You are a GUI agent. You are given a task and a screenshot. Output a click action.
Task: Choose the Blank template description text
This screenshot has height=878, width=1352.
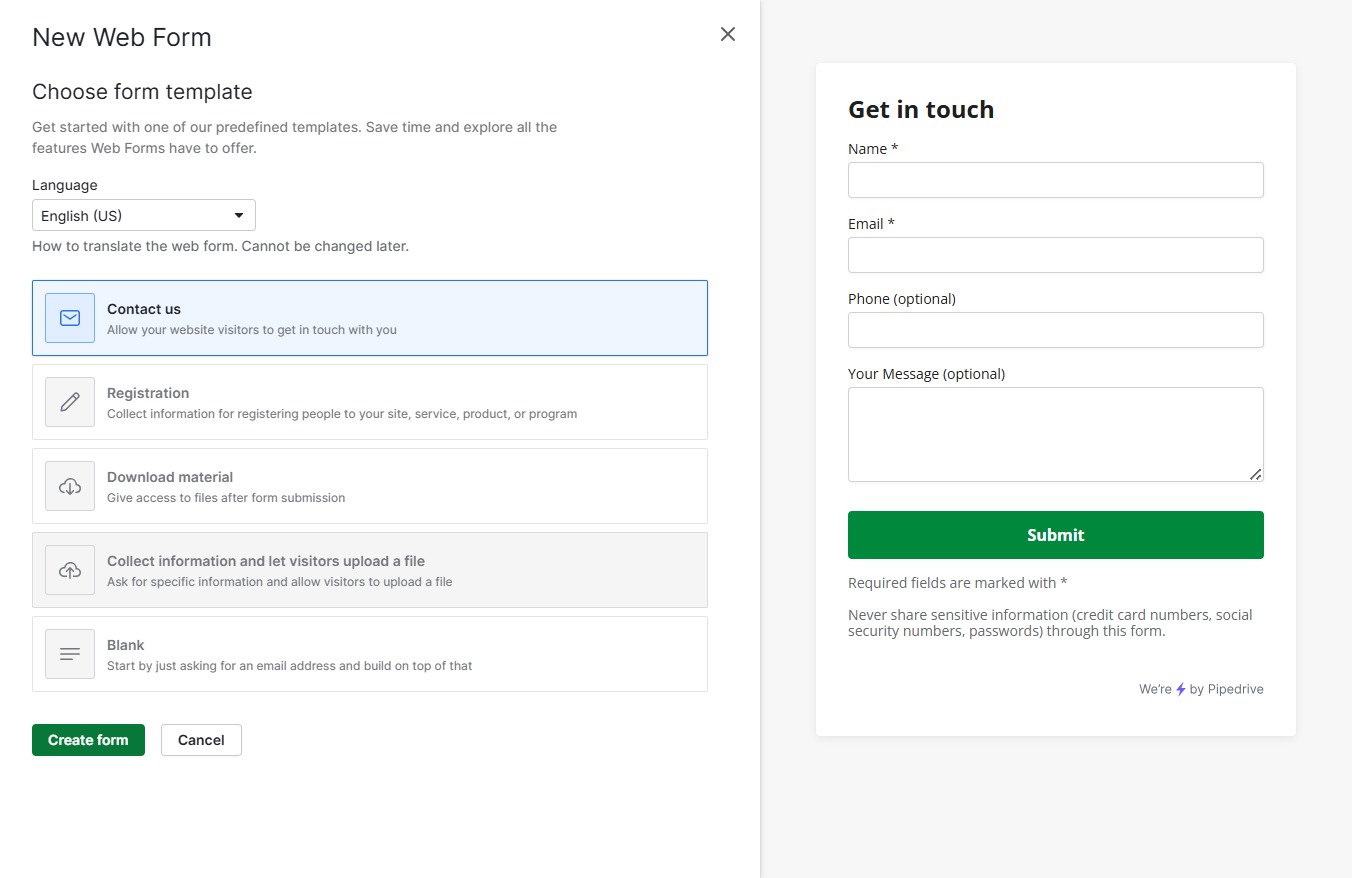(289, 665)
